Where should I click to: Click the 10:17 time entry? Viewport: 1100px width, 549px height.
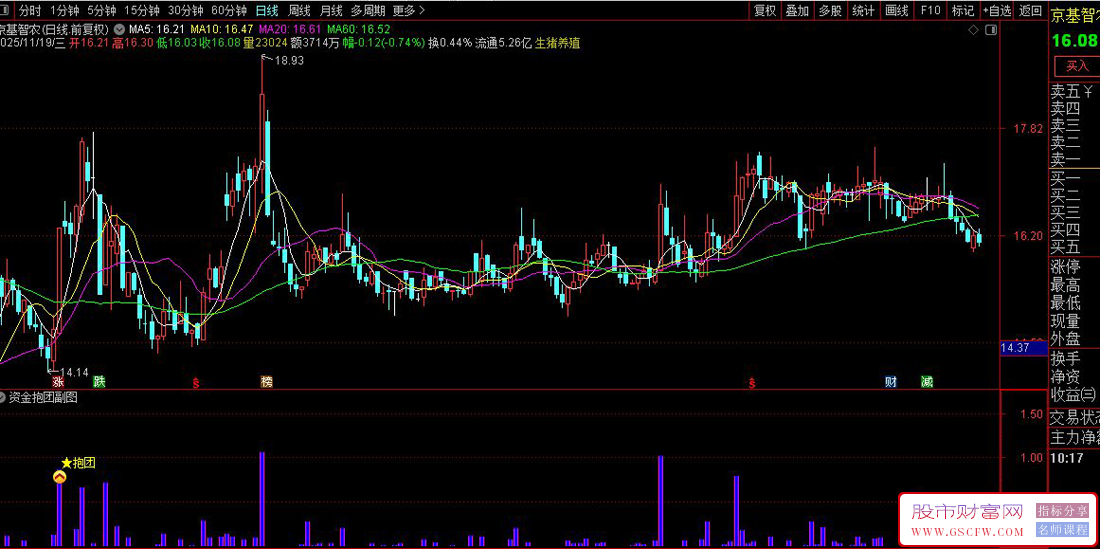click(1065, 457)
